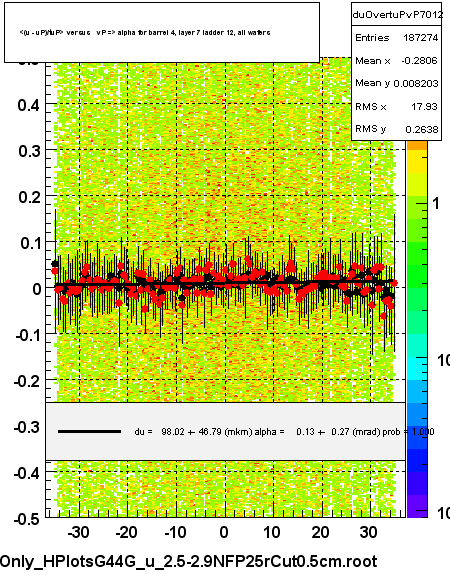Viewport: 450px width, 575px height.
Task: Click the x-axis label -30
Action: click(78, 532)
